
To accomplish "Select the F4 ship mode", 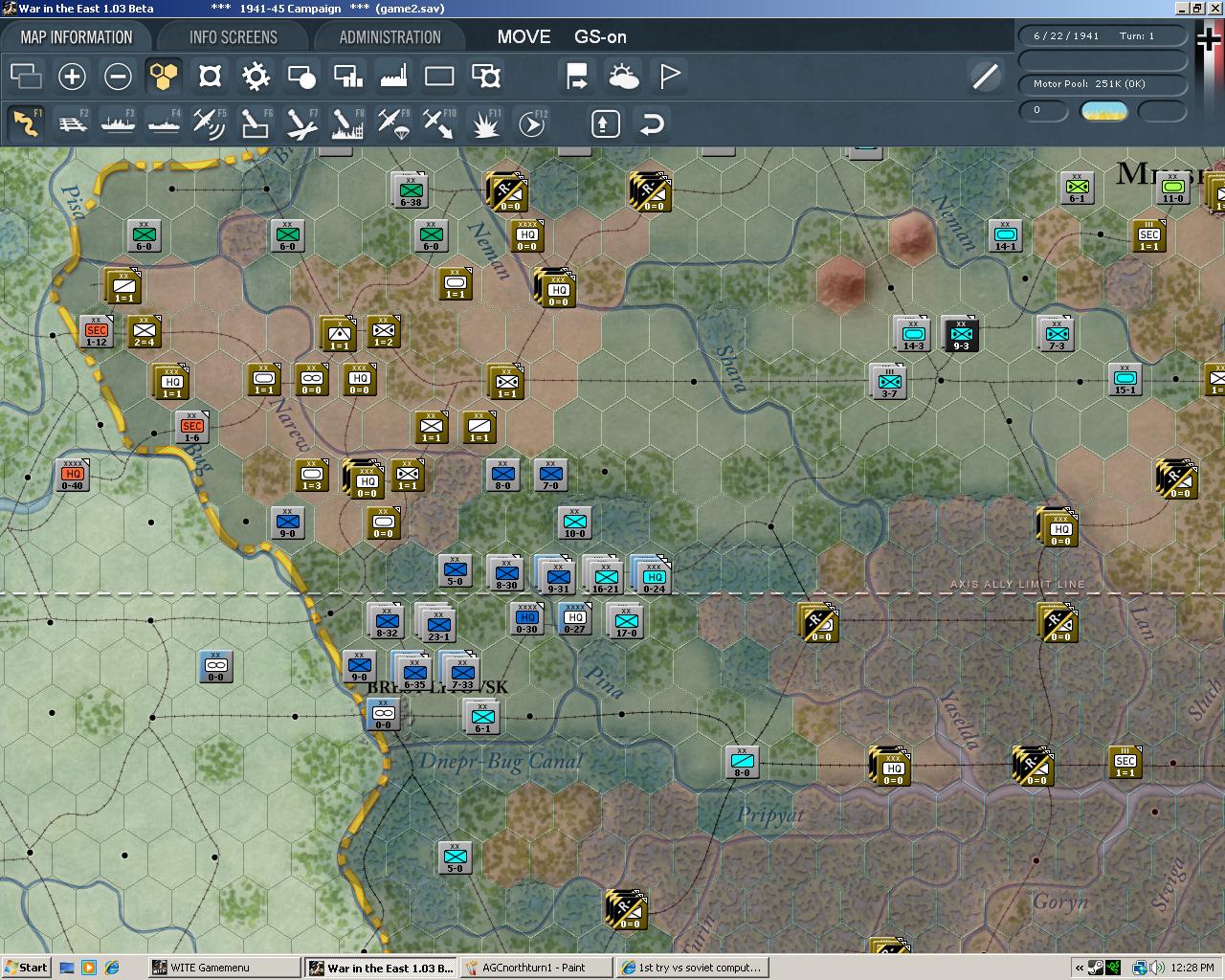I will coord(164,123).
